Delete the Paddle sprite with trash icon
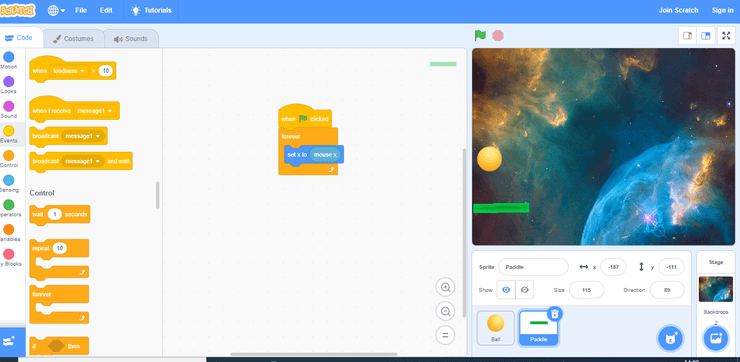This screenshot has height=362, width=740. coord(555,313)
